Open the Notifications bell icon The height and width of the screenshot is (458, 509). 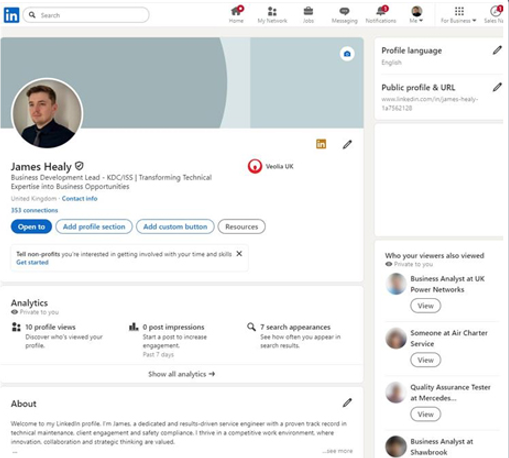coord(381,15)
